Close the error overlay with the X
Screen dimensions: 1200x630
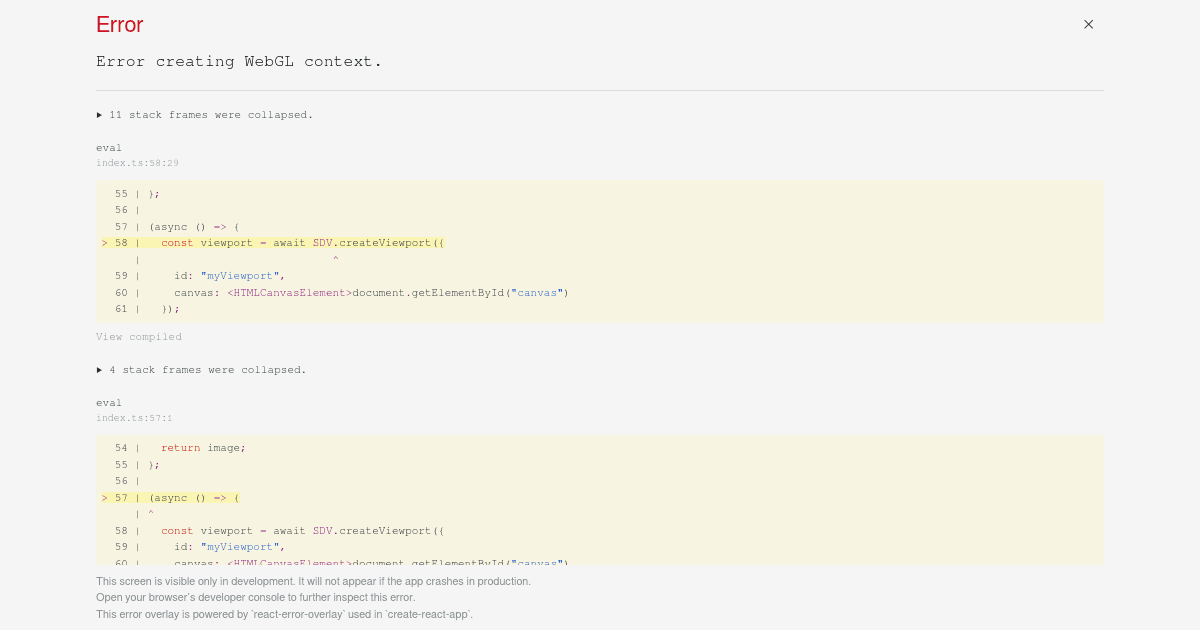[1088, 24]
